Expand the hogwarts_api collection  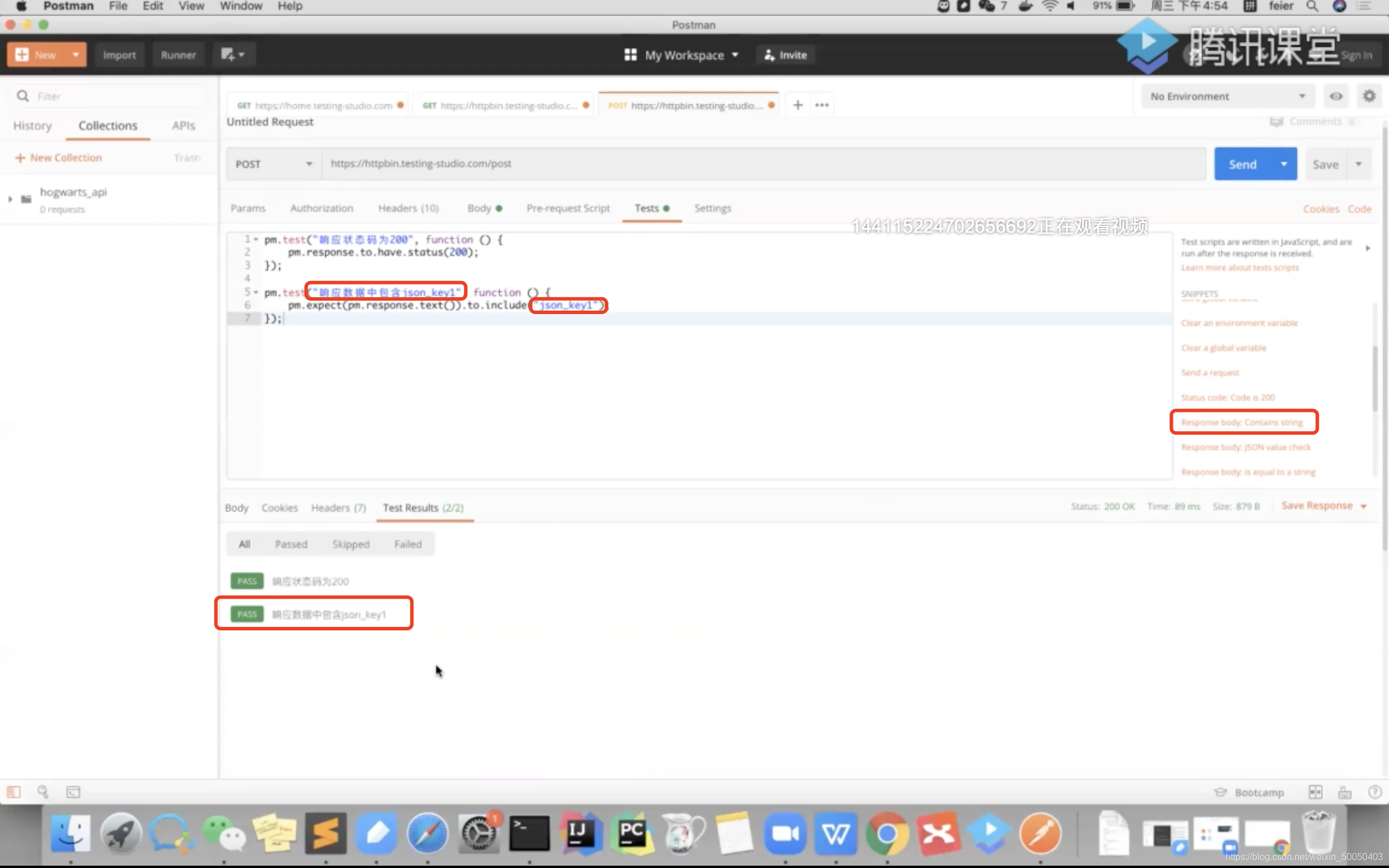[x=10, y=199]
